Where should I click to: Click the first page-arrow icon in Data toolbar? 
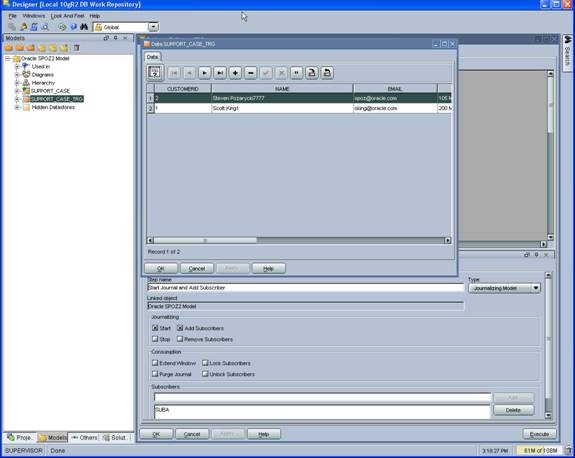(x=312, y=73)
